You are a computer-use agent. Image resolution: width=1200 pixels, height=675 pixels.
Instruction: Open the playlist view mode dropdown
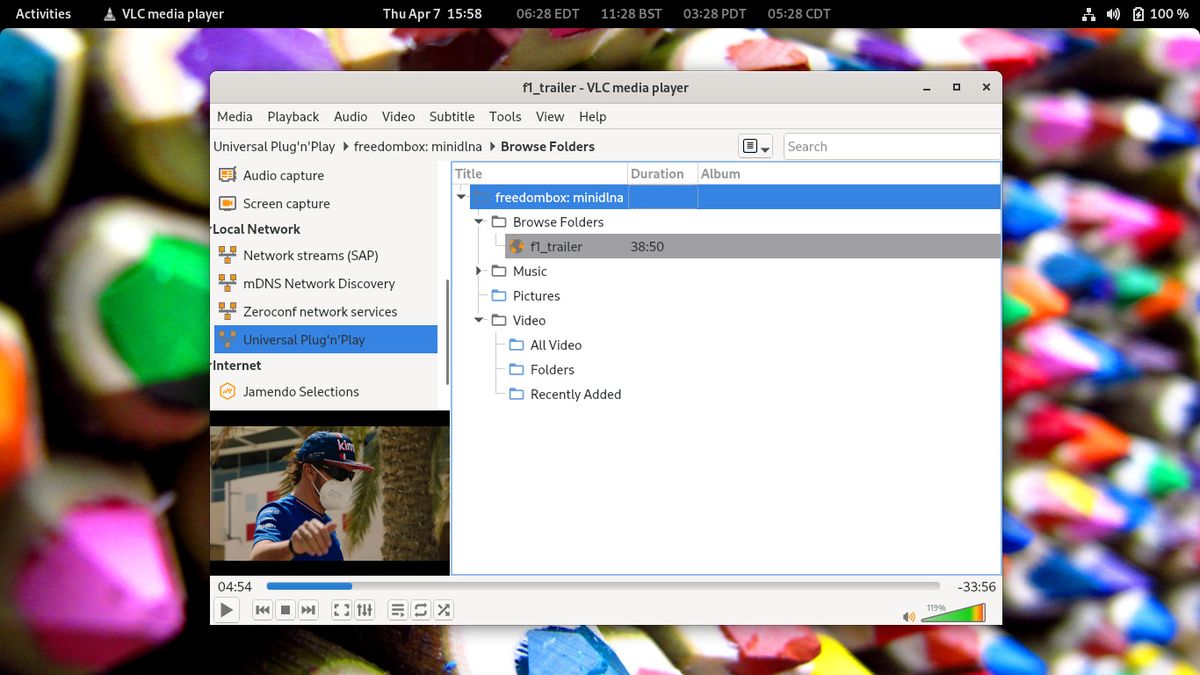[x=756, y=147]
